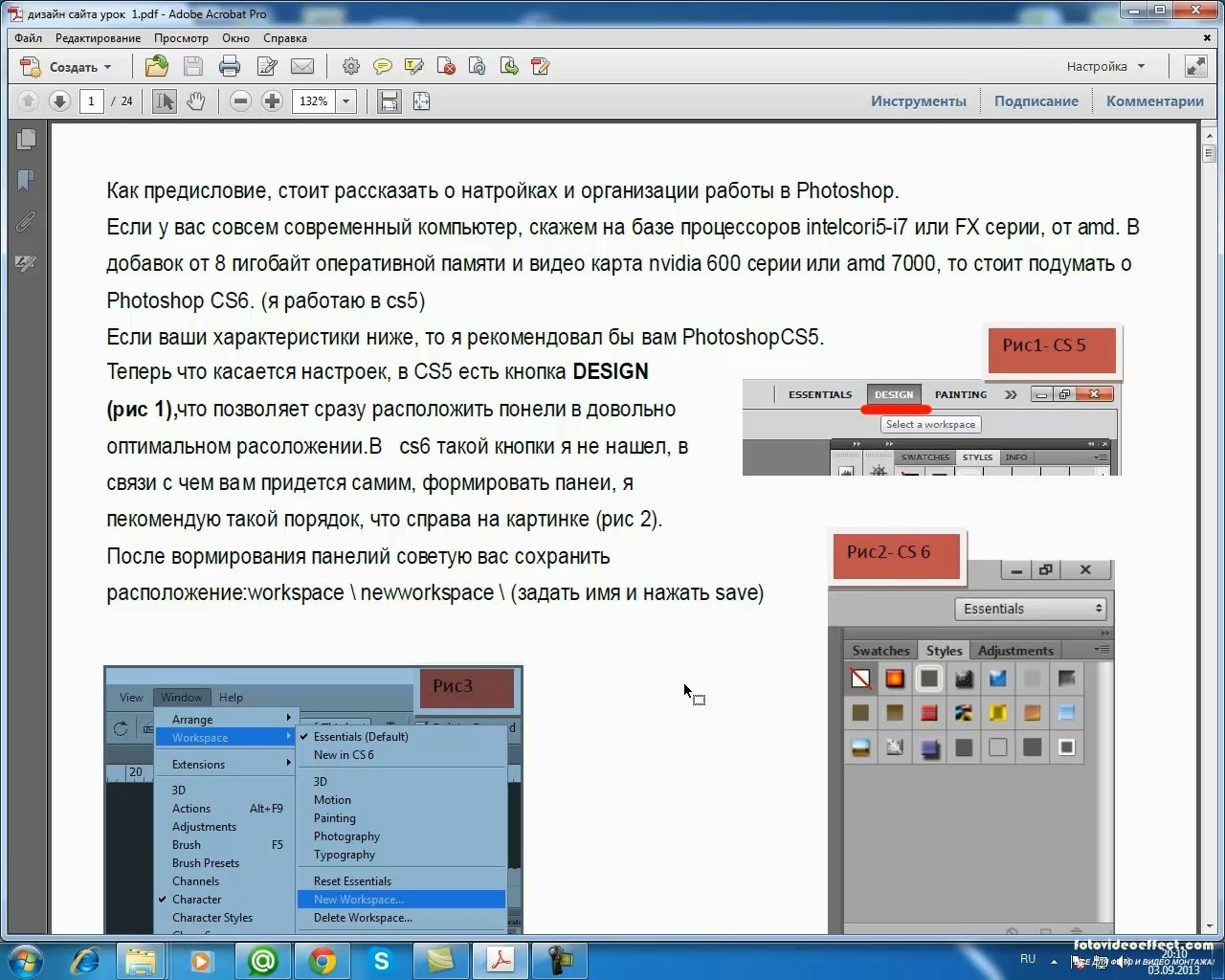Screen dimensions: 1225x980
Task: Launch Internet Explorer from the taskbar
Action: click(85, 960)
